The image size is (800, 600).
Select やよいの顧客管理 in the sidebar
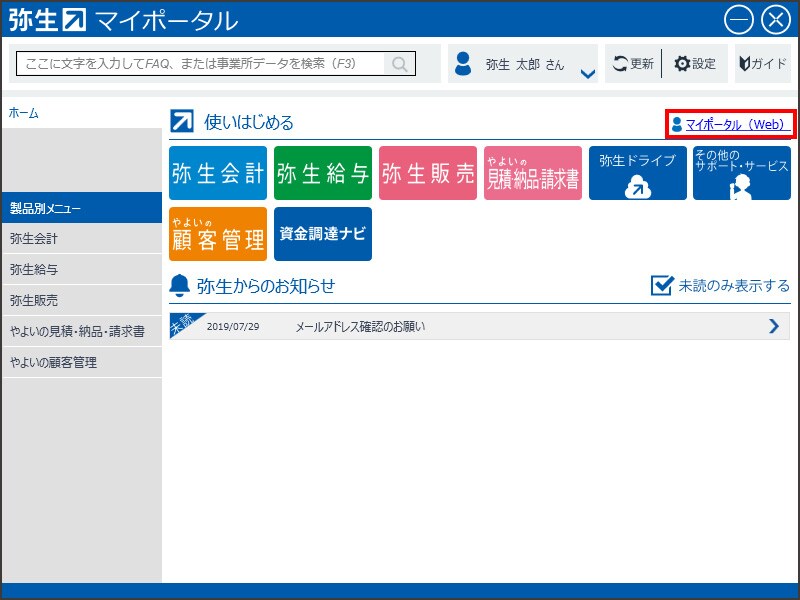pos(82,362)
